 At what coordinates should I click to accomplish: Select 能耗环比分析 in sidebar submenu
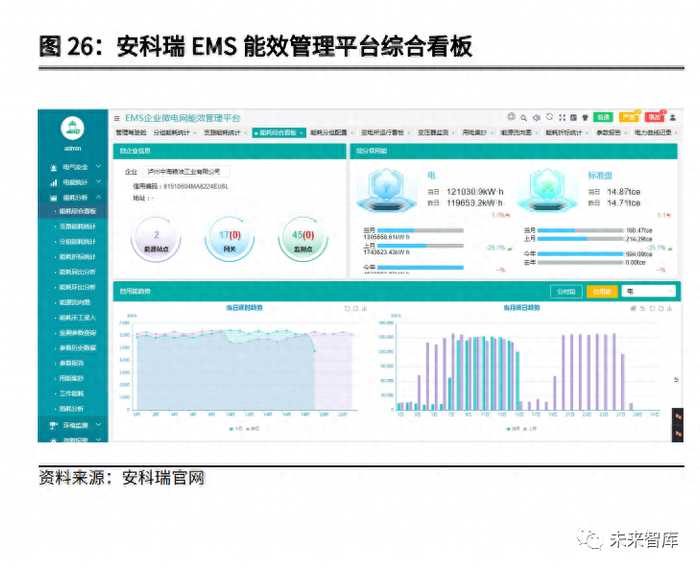78,287
